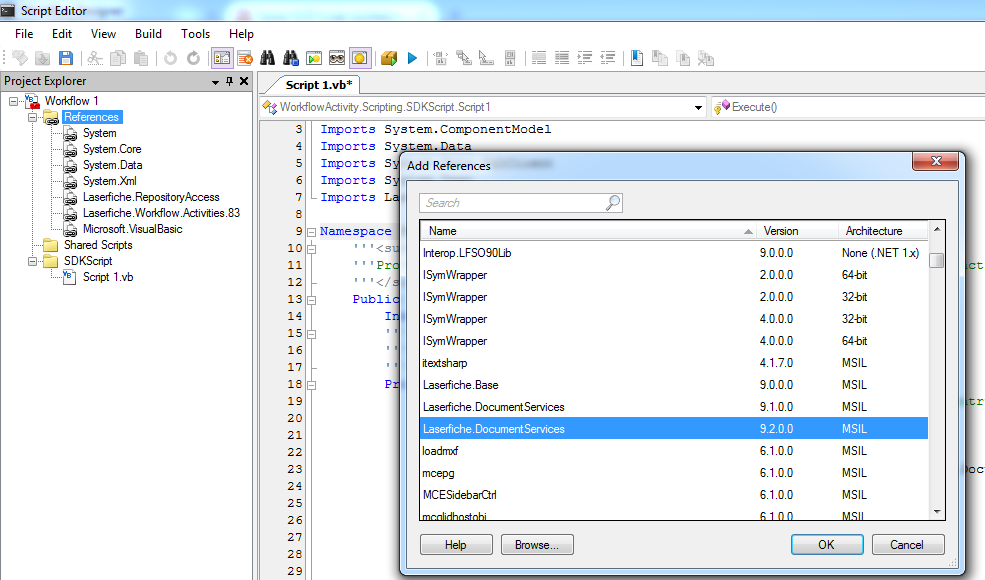Sort references by Name column header
Screen dimensions: 985x580
point(588,231)
